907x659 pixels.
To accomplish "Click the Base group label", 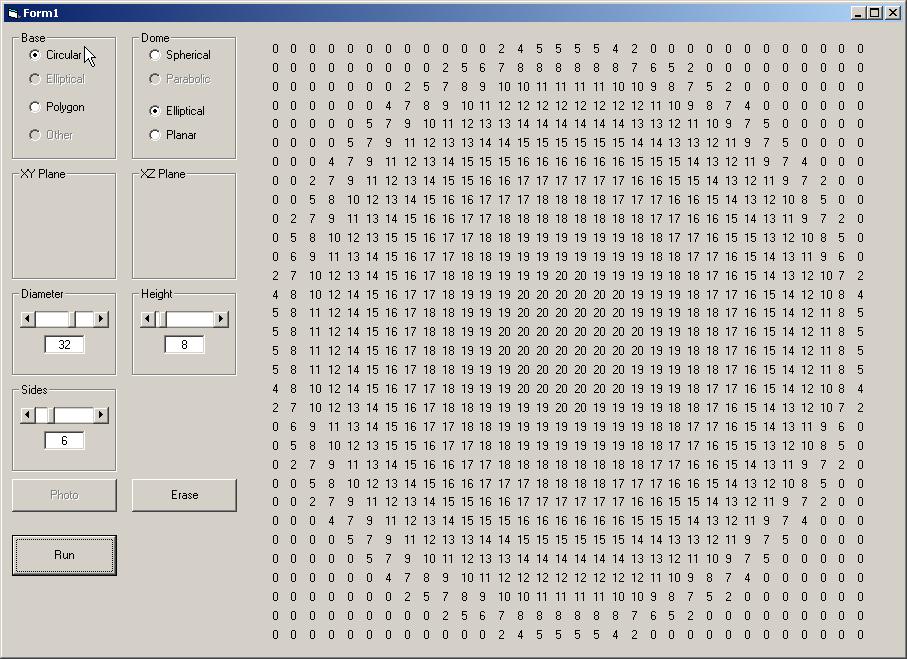I will [33, 38].
